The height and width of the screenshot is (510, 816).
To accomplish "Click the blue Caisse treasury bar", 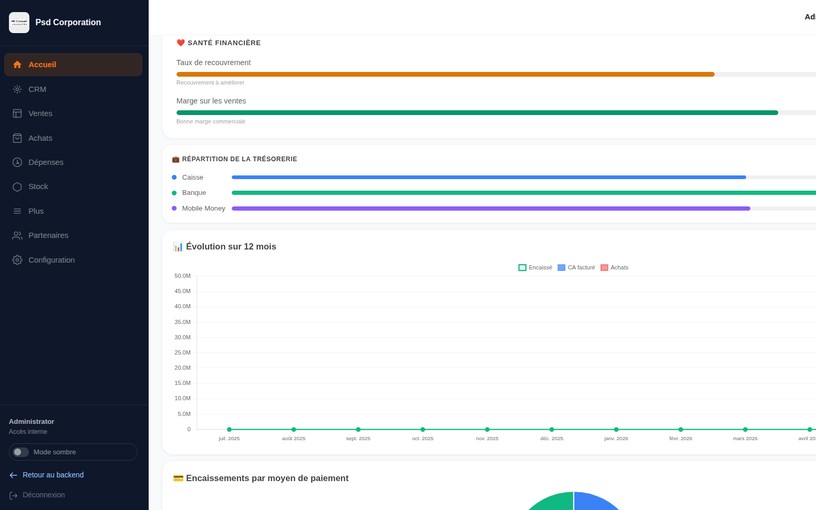I will click(x=489, y=177).
